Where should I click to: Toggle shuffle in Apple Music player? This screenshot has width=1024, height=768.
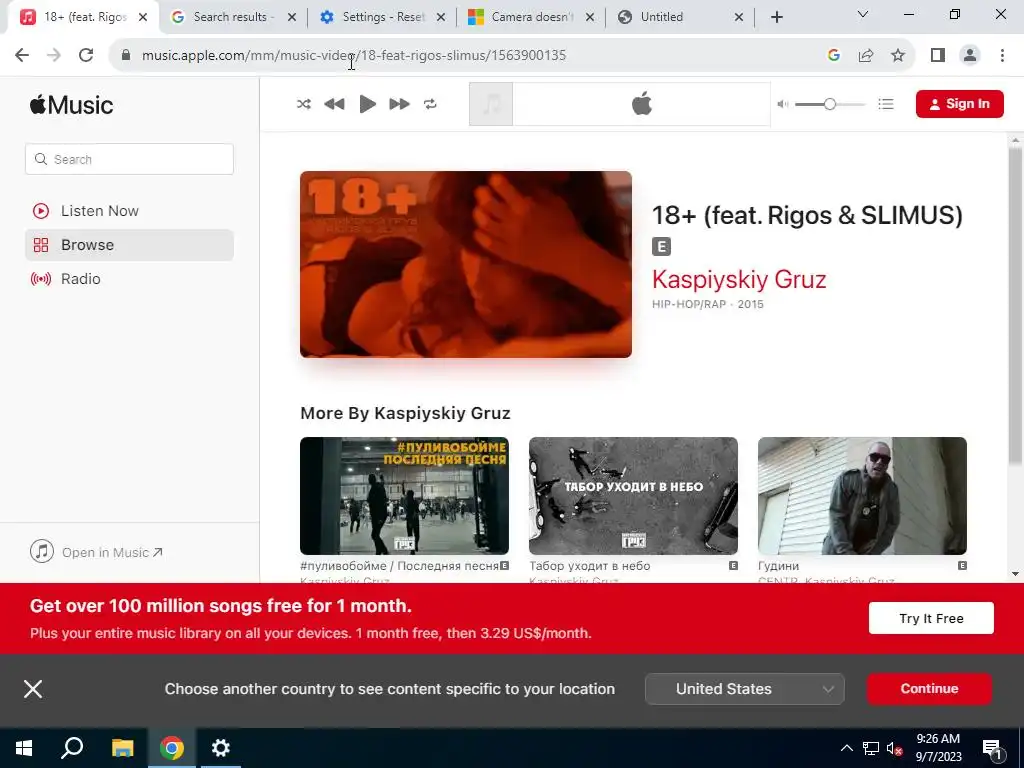304,104
